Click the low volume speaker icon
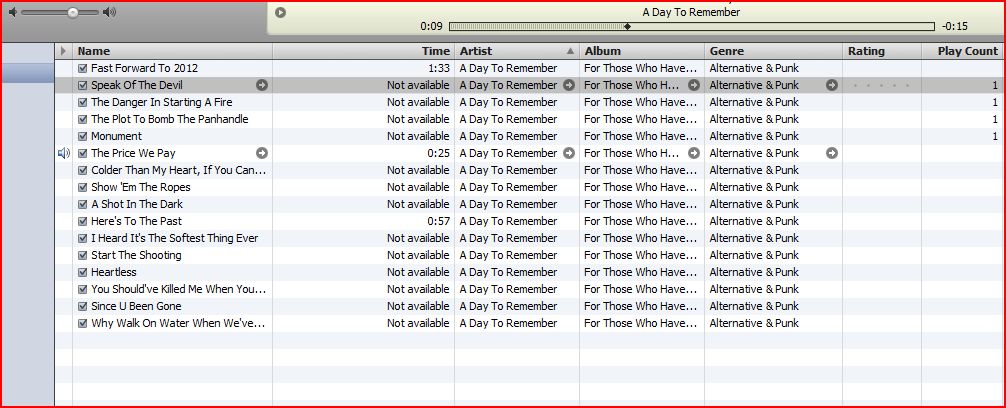Screen dimensions: 1006x408 pyautogui.click(x=13, y=12)
